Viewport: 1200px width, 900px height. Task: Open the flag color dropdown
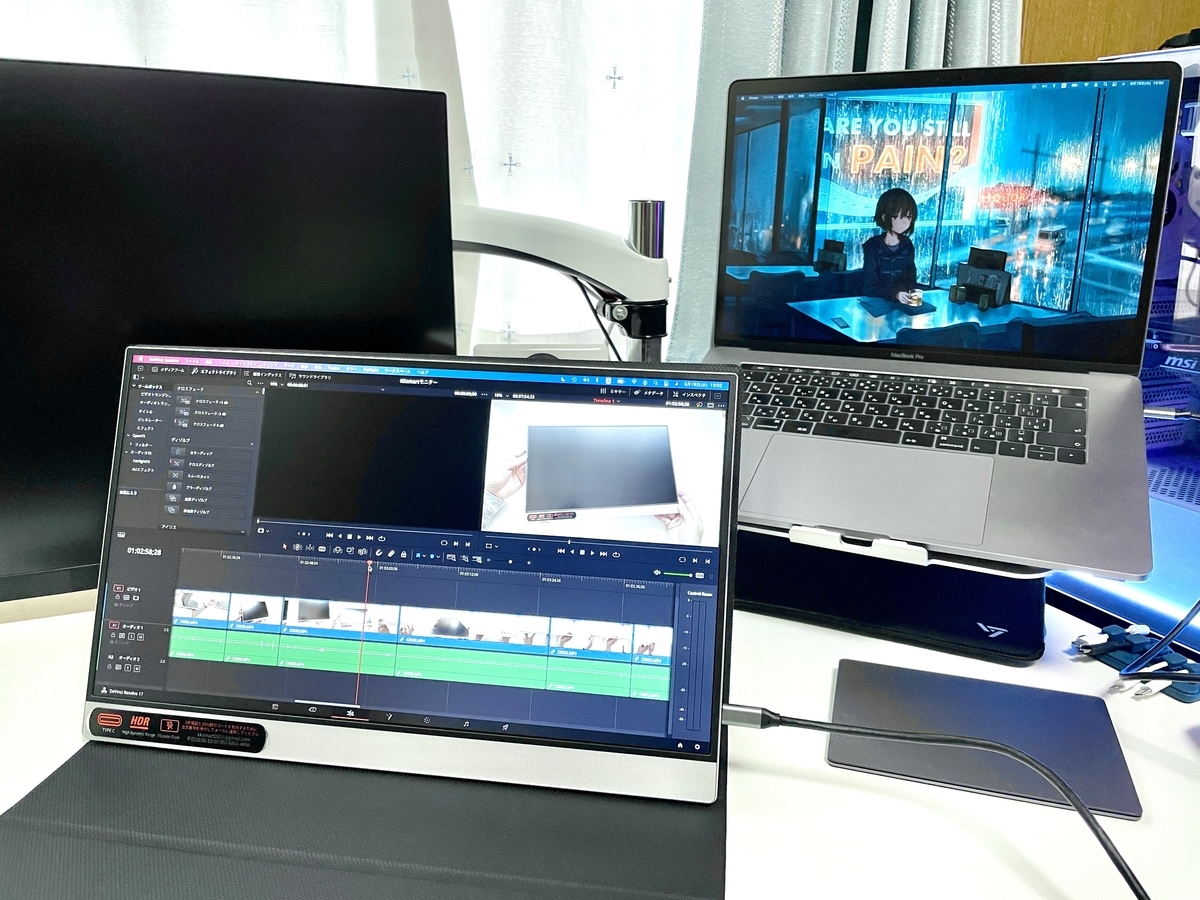[422, 554]
